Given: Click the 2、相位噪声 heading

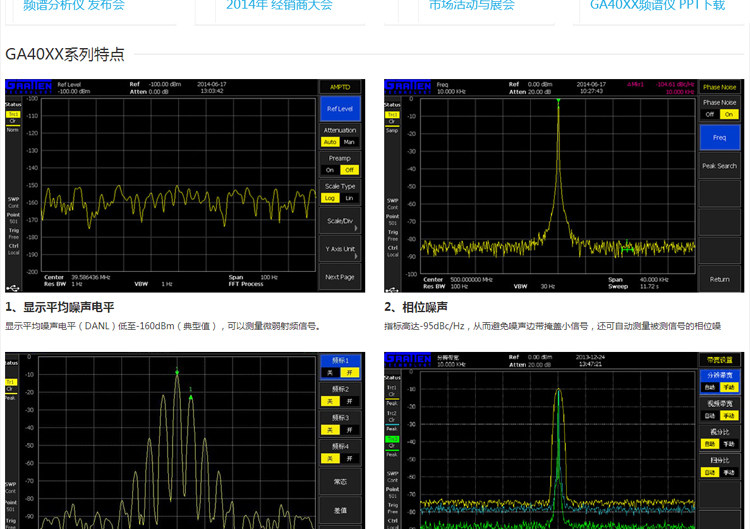Looking at the screenshot, I should tap(416, 307).
